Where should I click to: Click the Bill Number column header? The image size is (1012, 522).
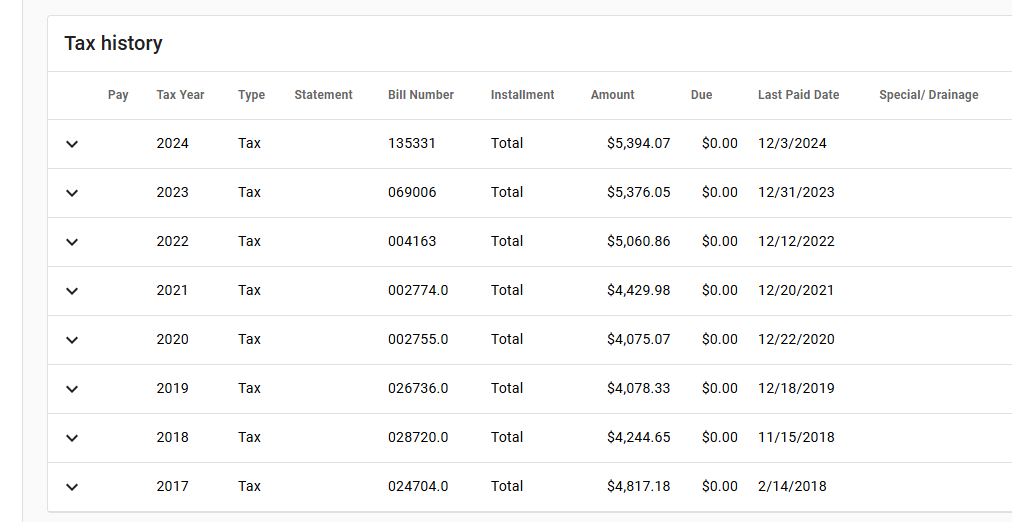click(x=420, y=95)
